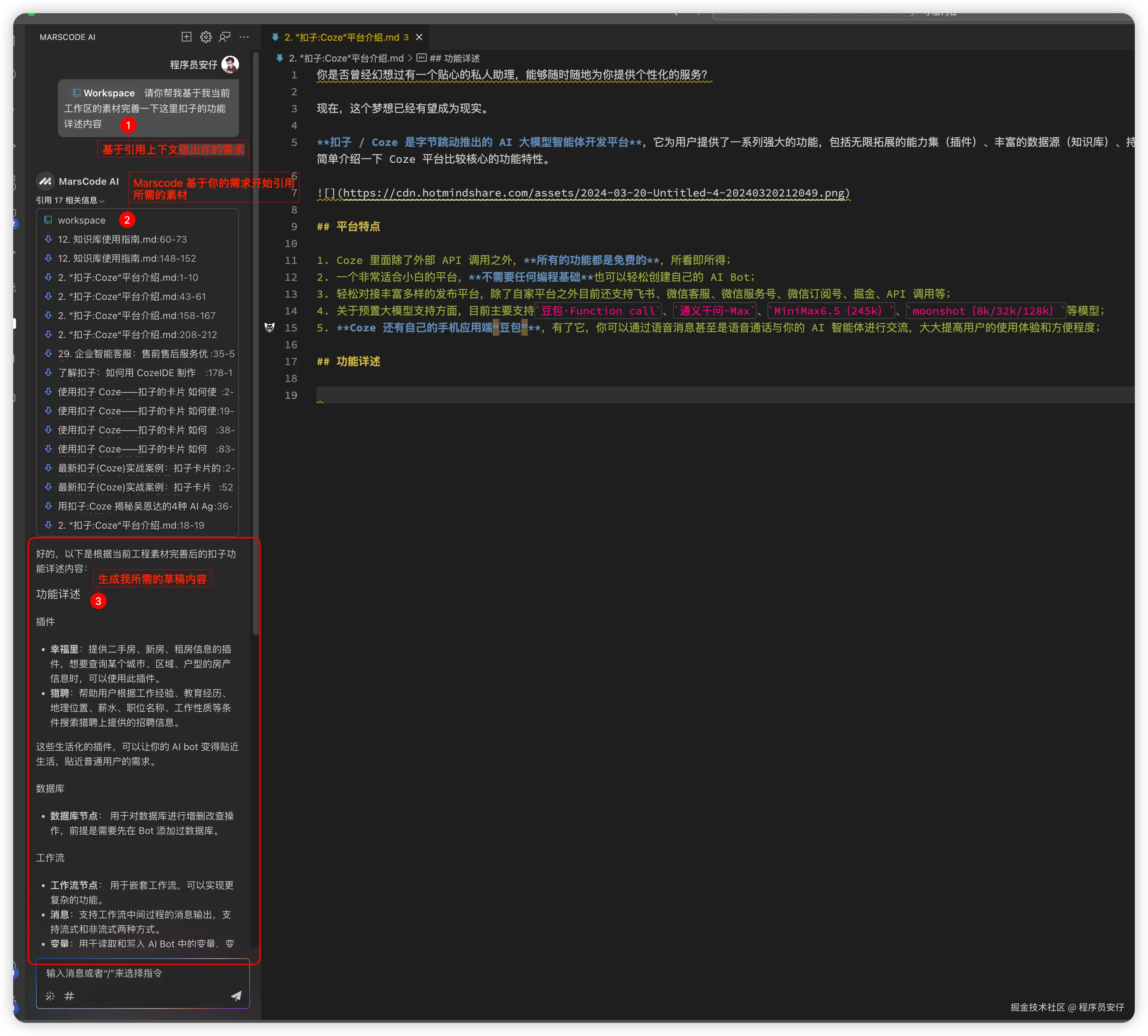The height and width of the screenshot is (1036, 1148).
Task: Open the ## 功能详述 breadcrumb symbol
Action: [x=454, y=58]
